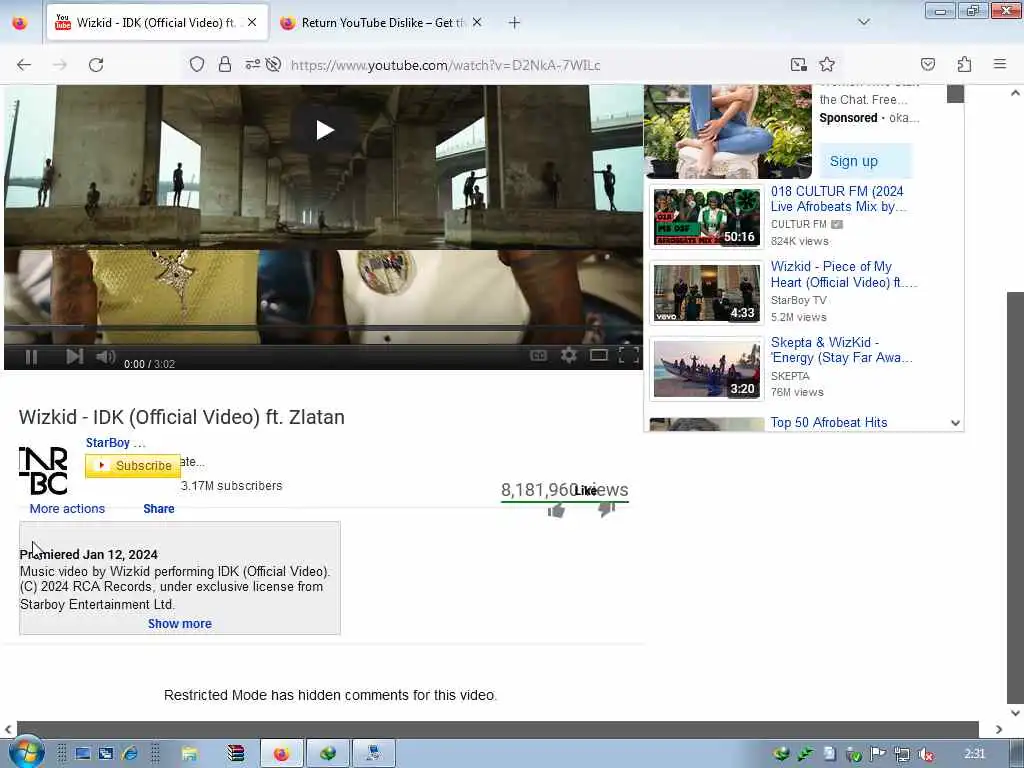The height and width of the screenshot is (768, 1024).
Task: Click the autoplay blocked icon
Action: (274, 64)
